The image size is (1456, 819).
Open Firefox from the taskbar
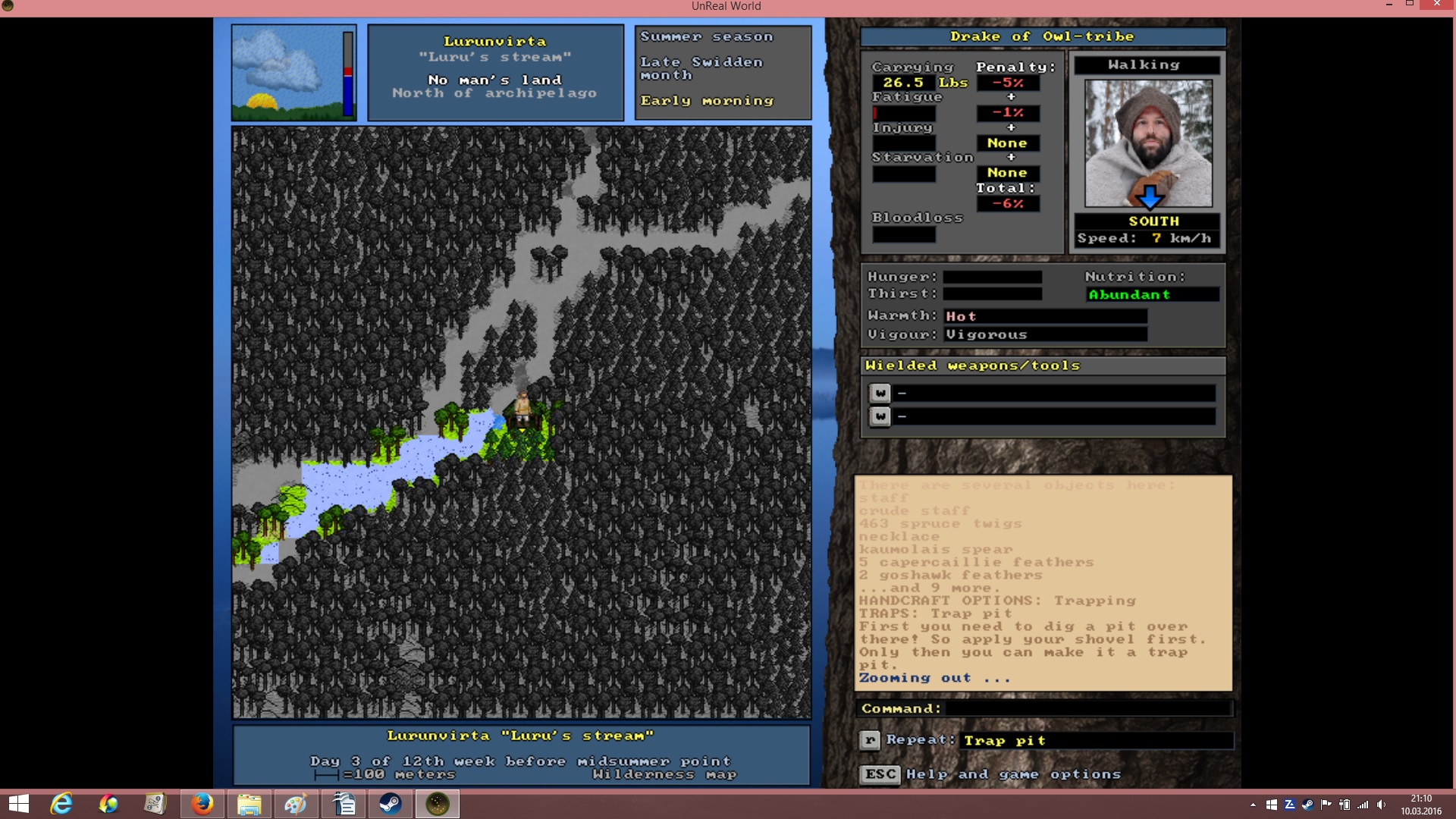click(x=202, y=804)
